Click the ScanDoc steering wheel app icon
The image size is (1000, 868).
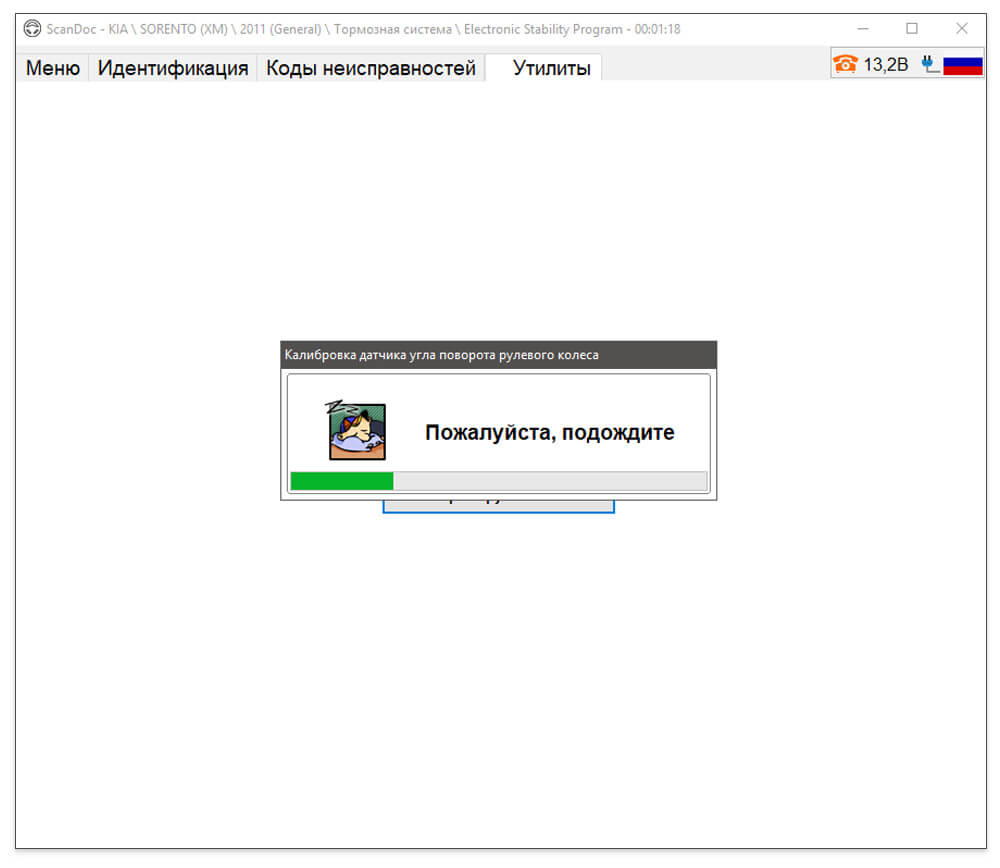pos(32,29)
